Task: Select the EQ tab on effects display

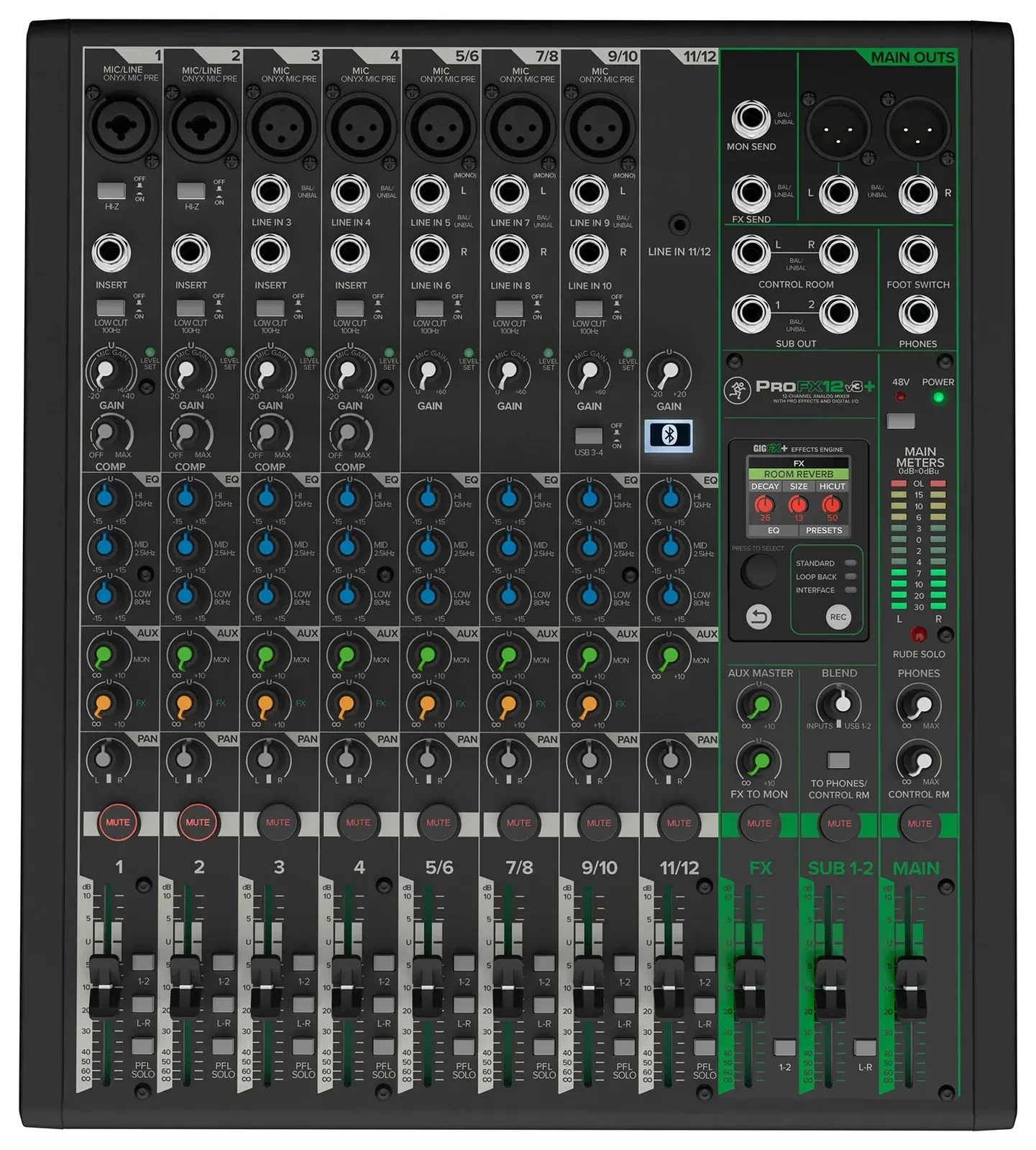Action: [773, 530]
